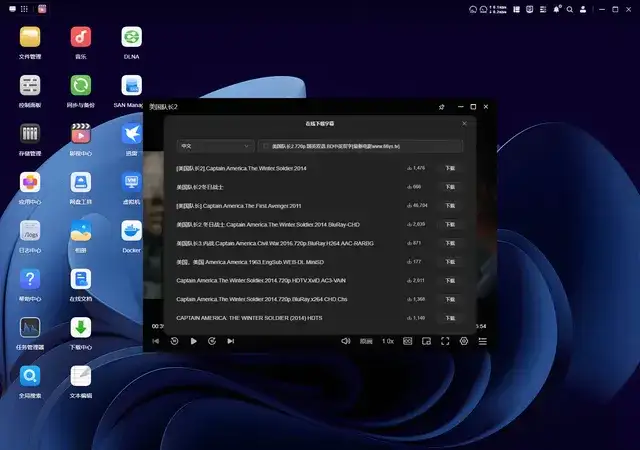640x450 pixels.
Task: Download the Winter Soldier 2014 BluRay-CHD subtitle
Action: [450, 225]
